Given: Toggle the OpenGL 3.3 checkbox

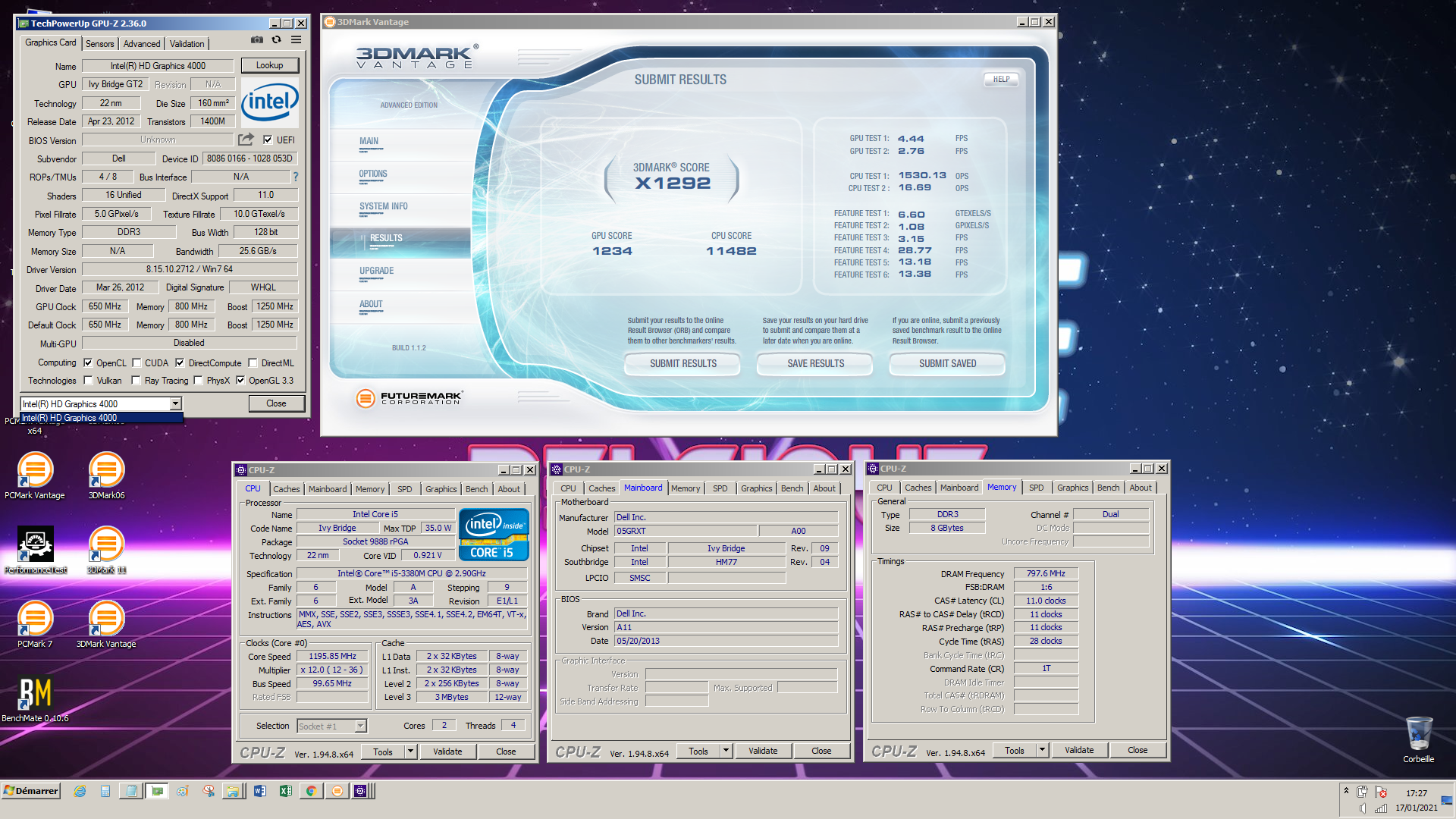Looking at the screenshot, I should pos(240,381).
